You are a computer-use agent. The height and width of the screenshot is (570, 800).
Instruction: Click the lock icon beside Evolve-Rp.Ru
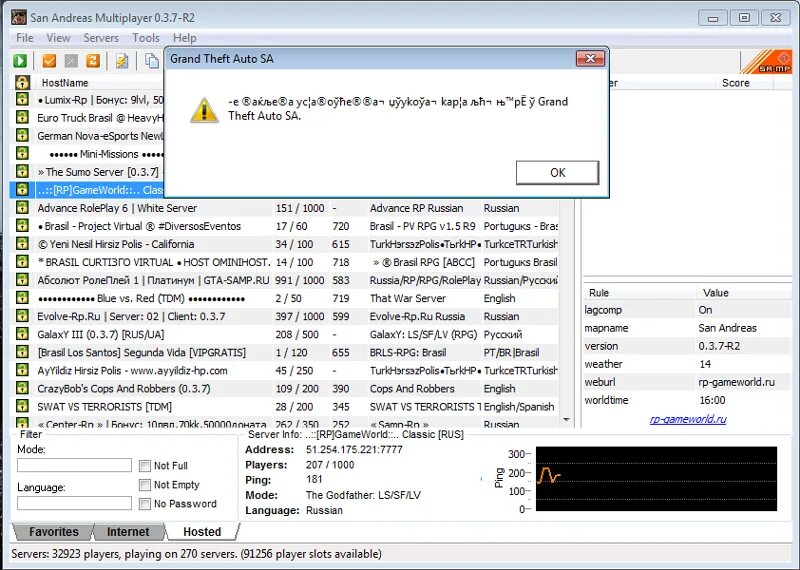pos(22,316)
